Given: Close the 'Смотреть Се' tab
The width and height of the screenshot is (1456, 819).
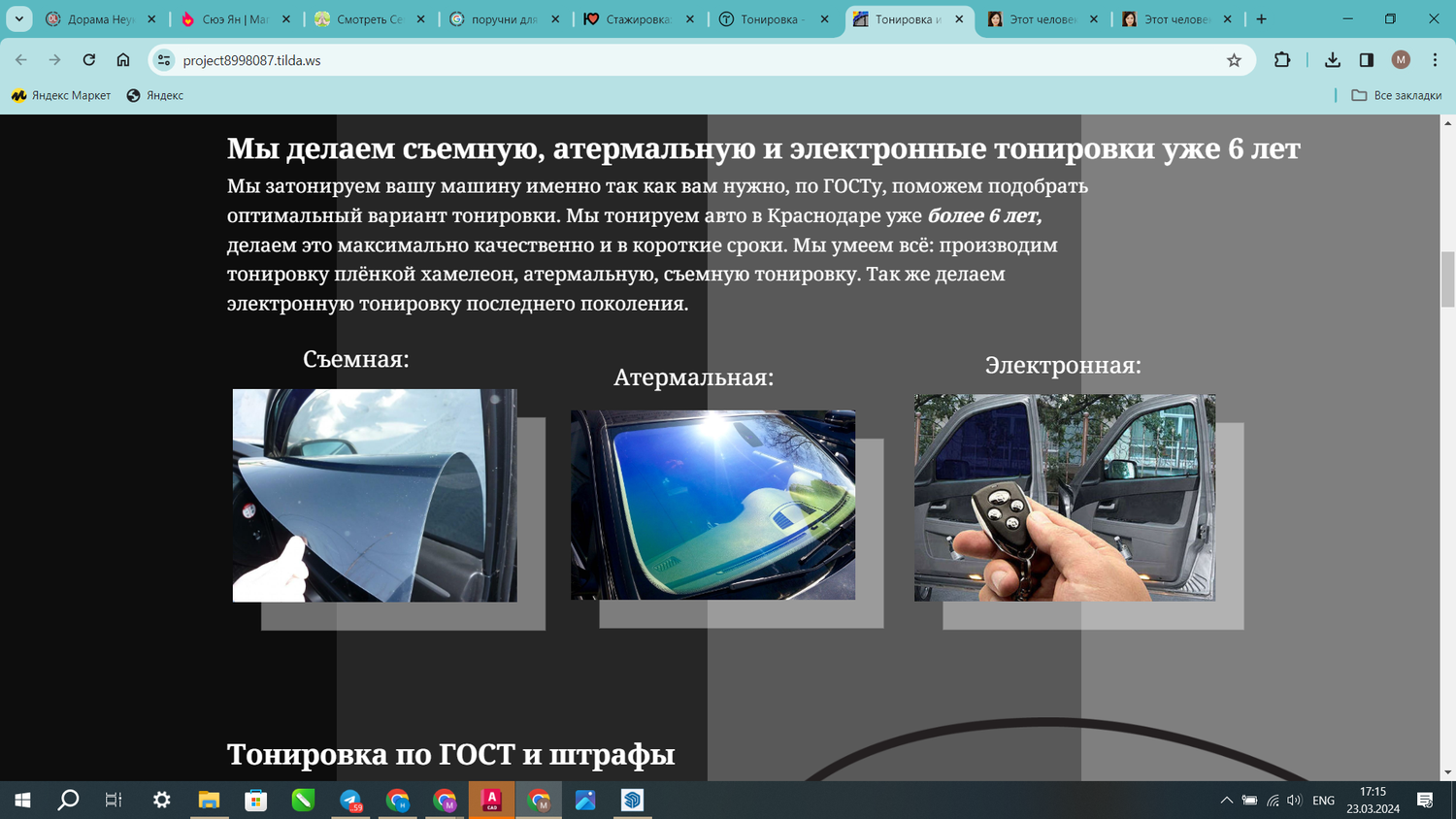Looking at the screenshot, I should tap(421, 18).
